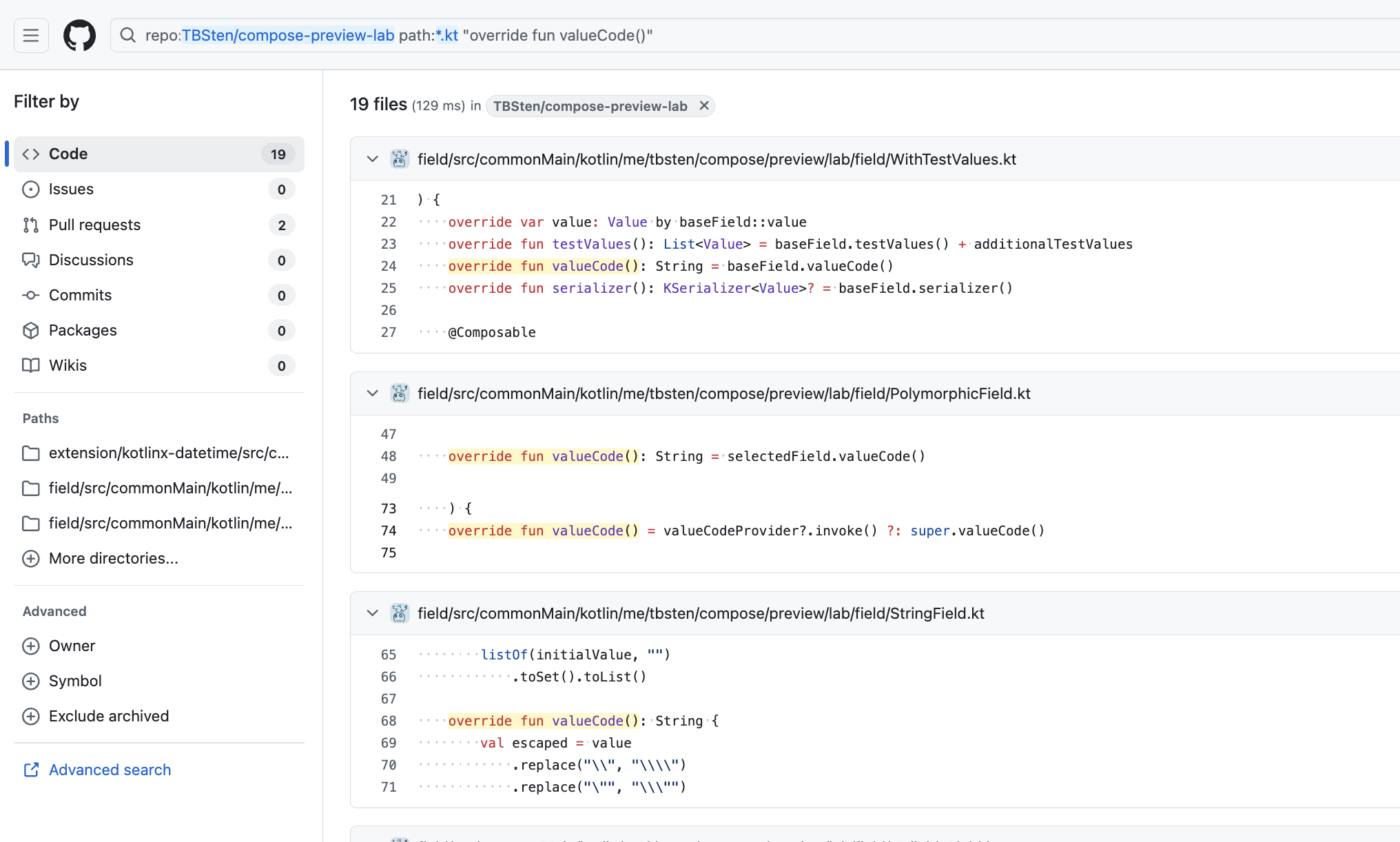This screenshot has height=842, width=1400.
Task: Open the StringField.kt file path link
Action: [700, 613]
